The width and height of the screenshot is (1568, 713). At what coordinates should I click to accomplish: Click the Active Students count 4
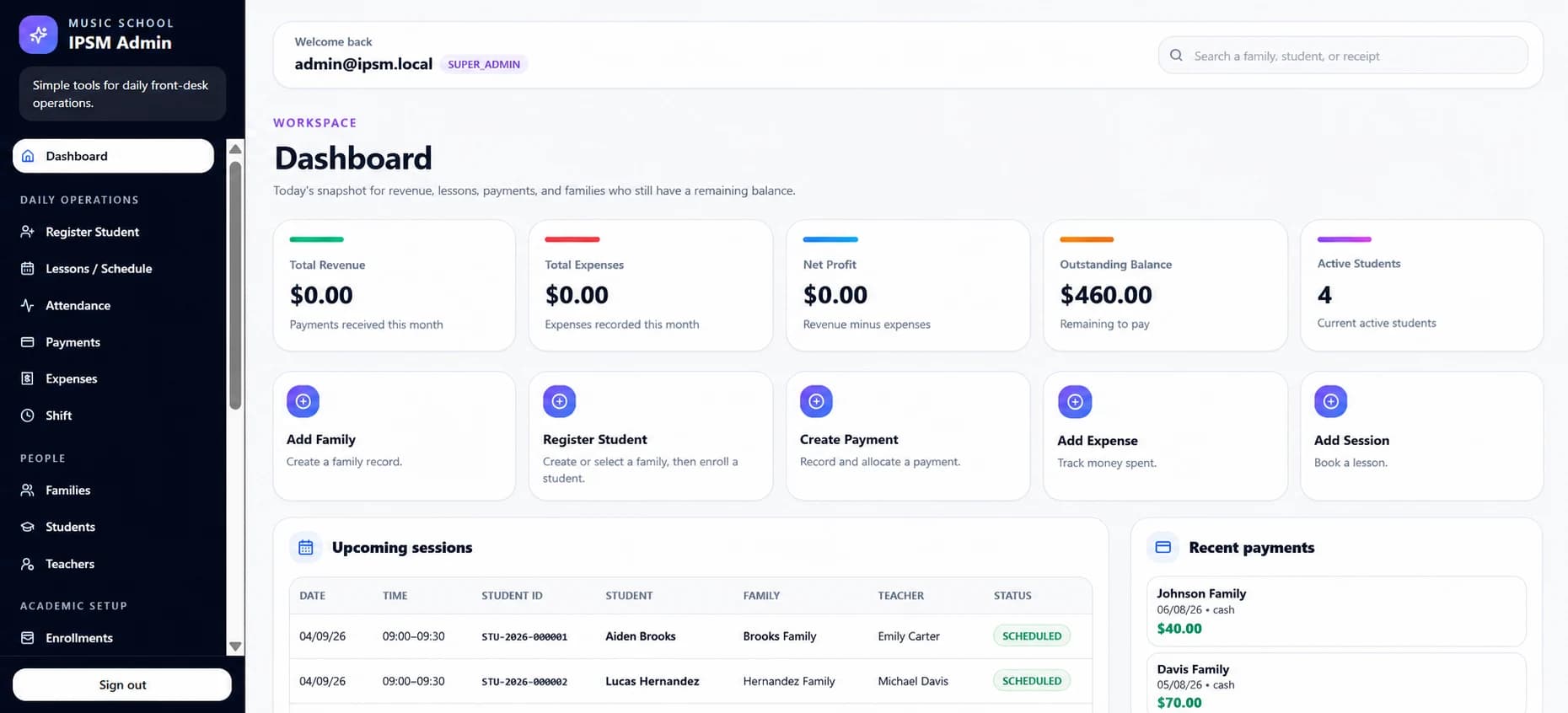1324,295
